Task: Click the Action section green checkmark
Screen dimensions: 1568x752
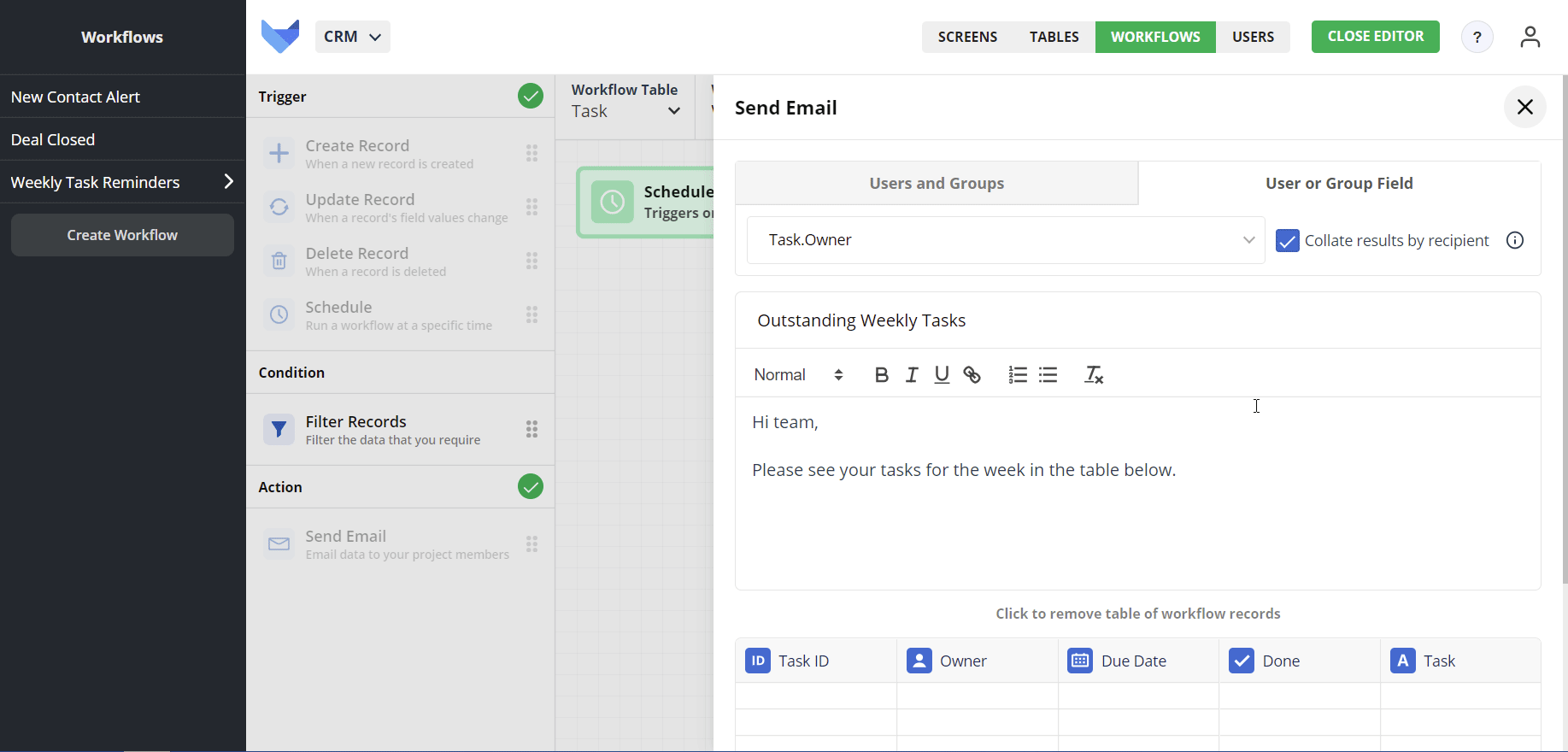Action: (x=531, y=486)
